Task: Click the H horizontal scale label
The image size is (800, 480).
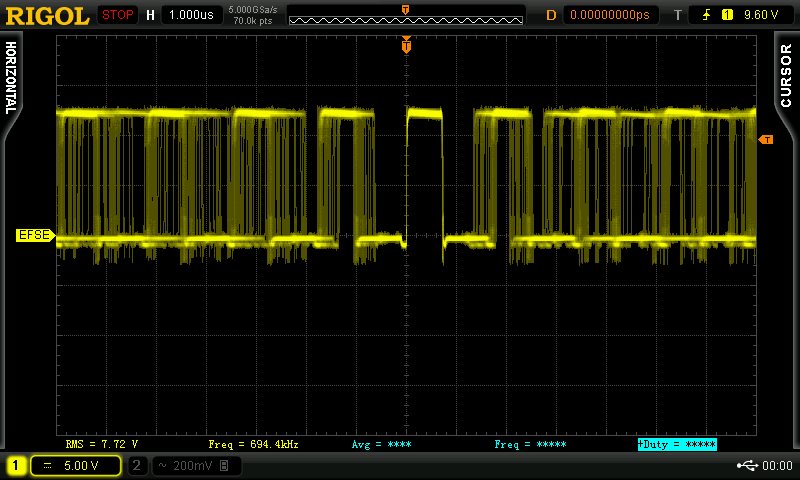Action: click(150, 15)
